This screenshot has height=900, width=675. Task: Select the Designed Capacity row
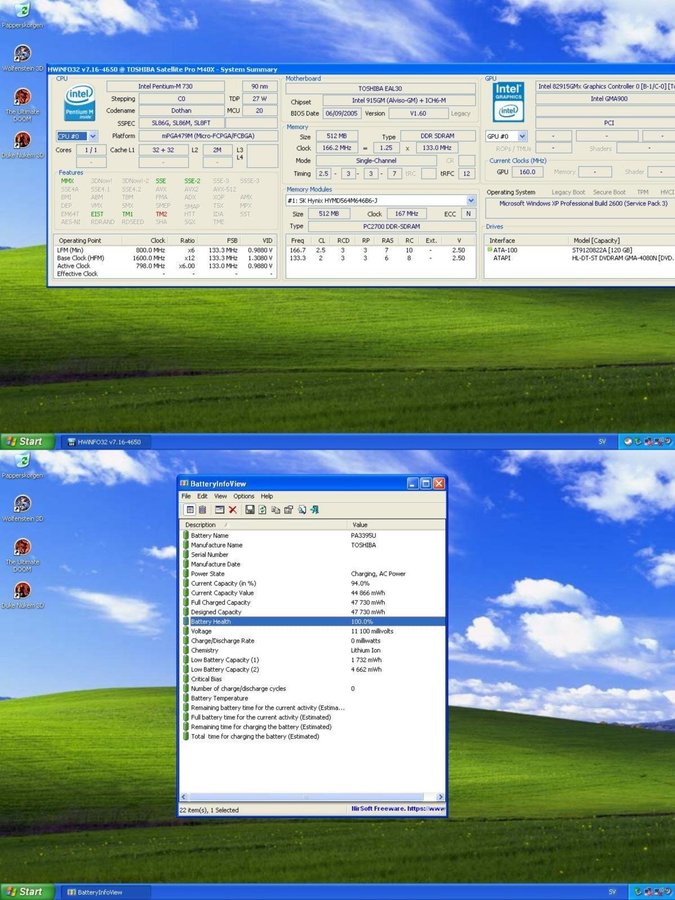coord(313,612)
